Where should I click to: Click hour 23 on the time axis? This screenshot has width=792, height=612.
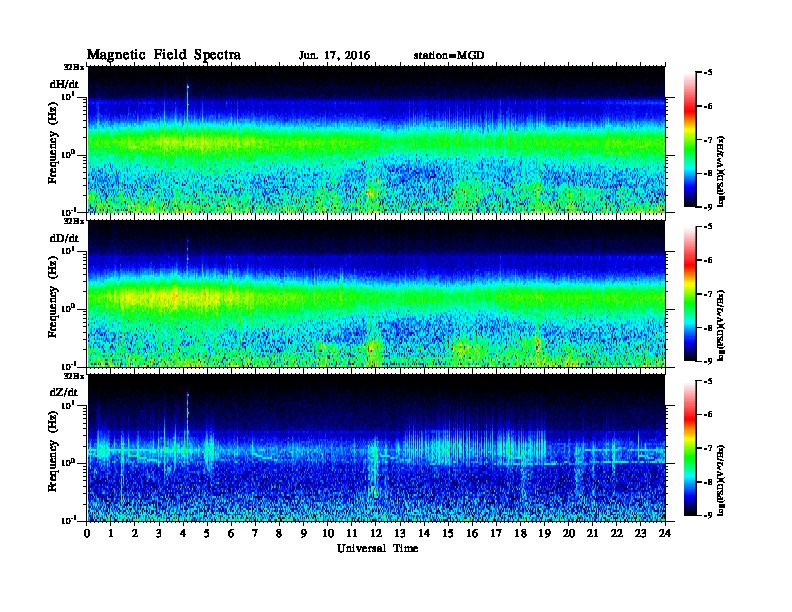(640, 534)
